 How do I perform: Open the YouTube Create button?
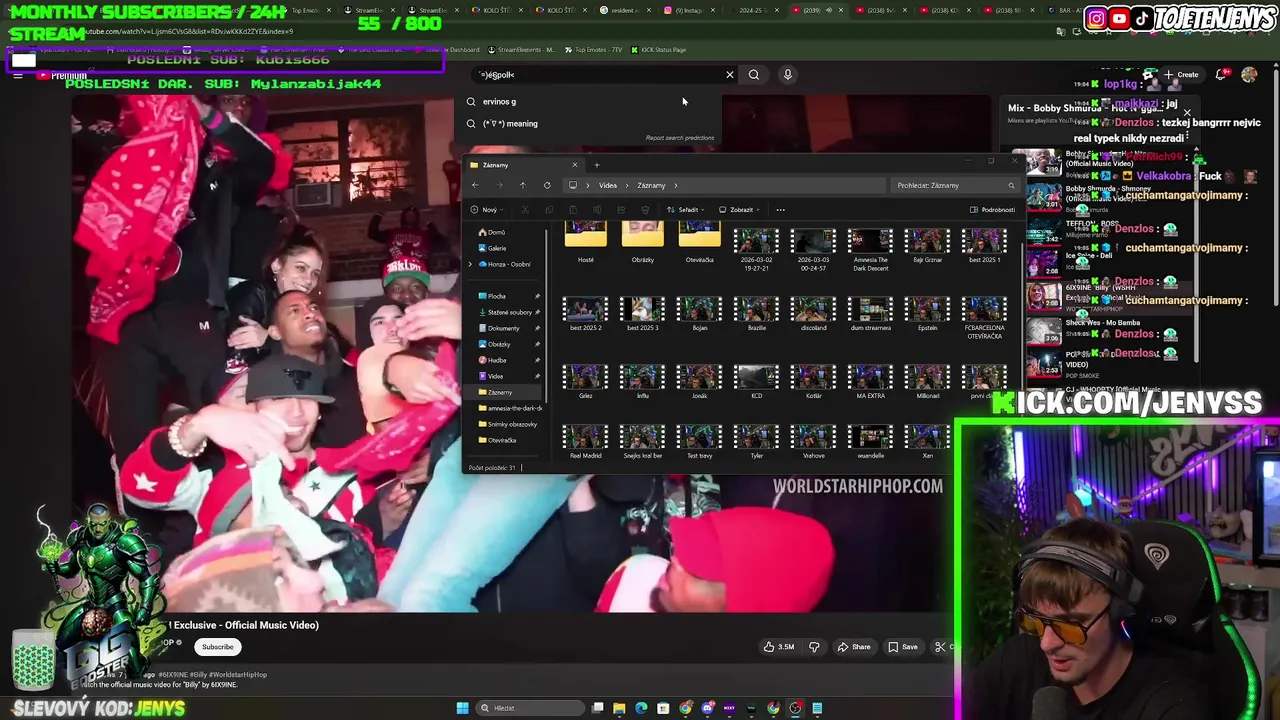(x=1180, y=74)
